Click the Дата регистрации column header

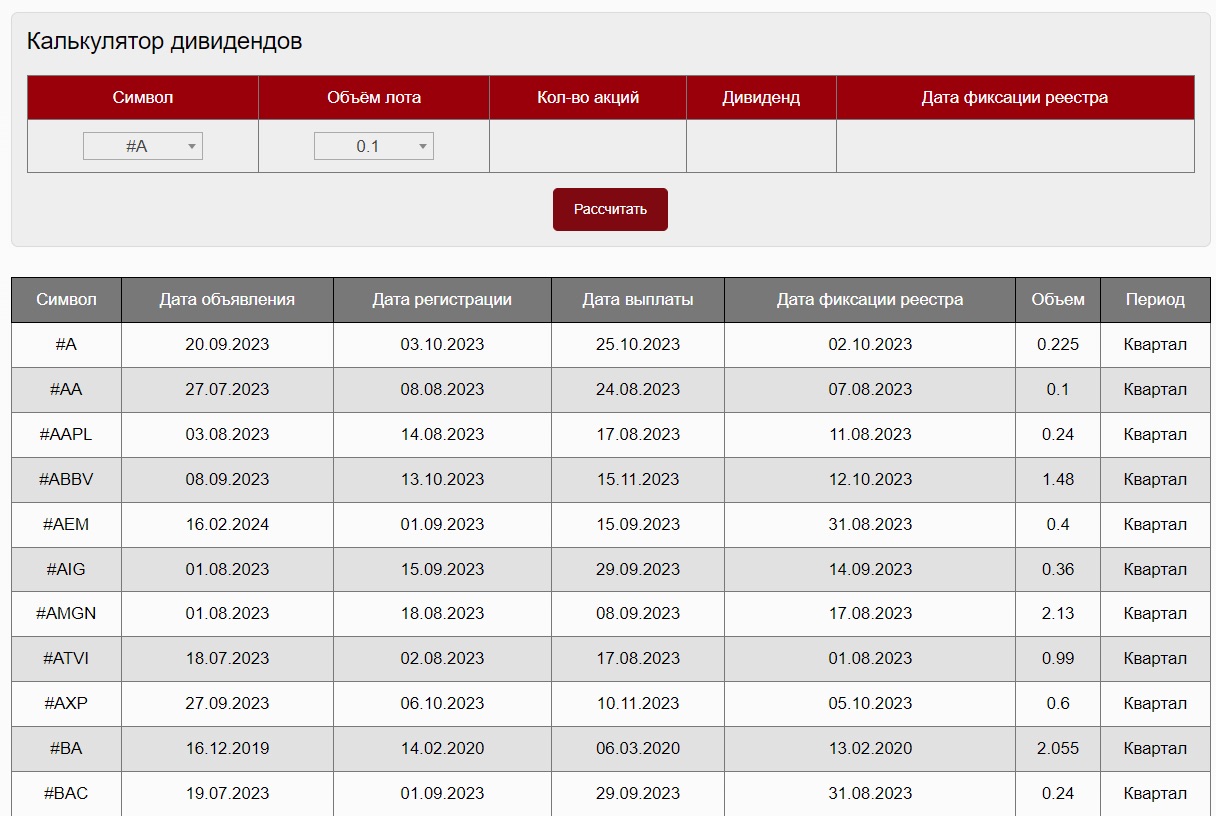tap(442, 300)
